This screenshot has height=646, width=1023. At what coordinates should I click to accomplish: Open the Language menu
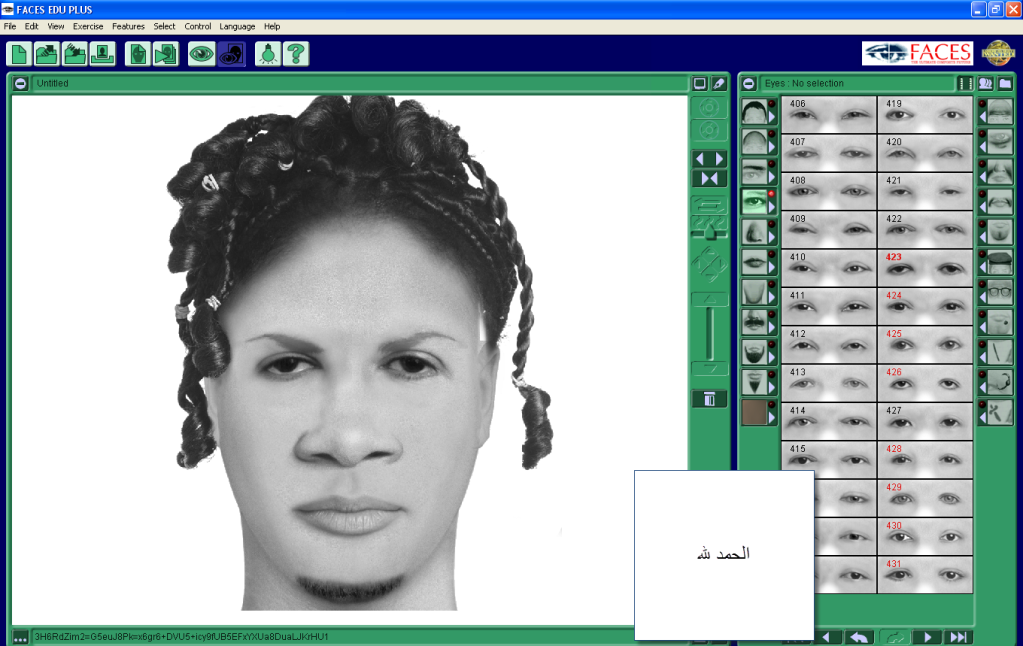click(237, 27)
